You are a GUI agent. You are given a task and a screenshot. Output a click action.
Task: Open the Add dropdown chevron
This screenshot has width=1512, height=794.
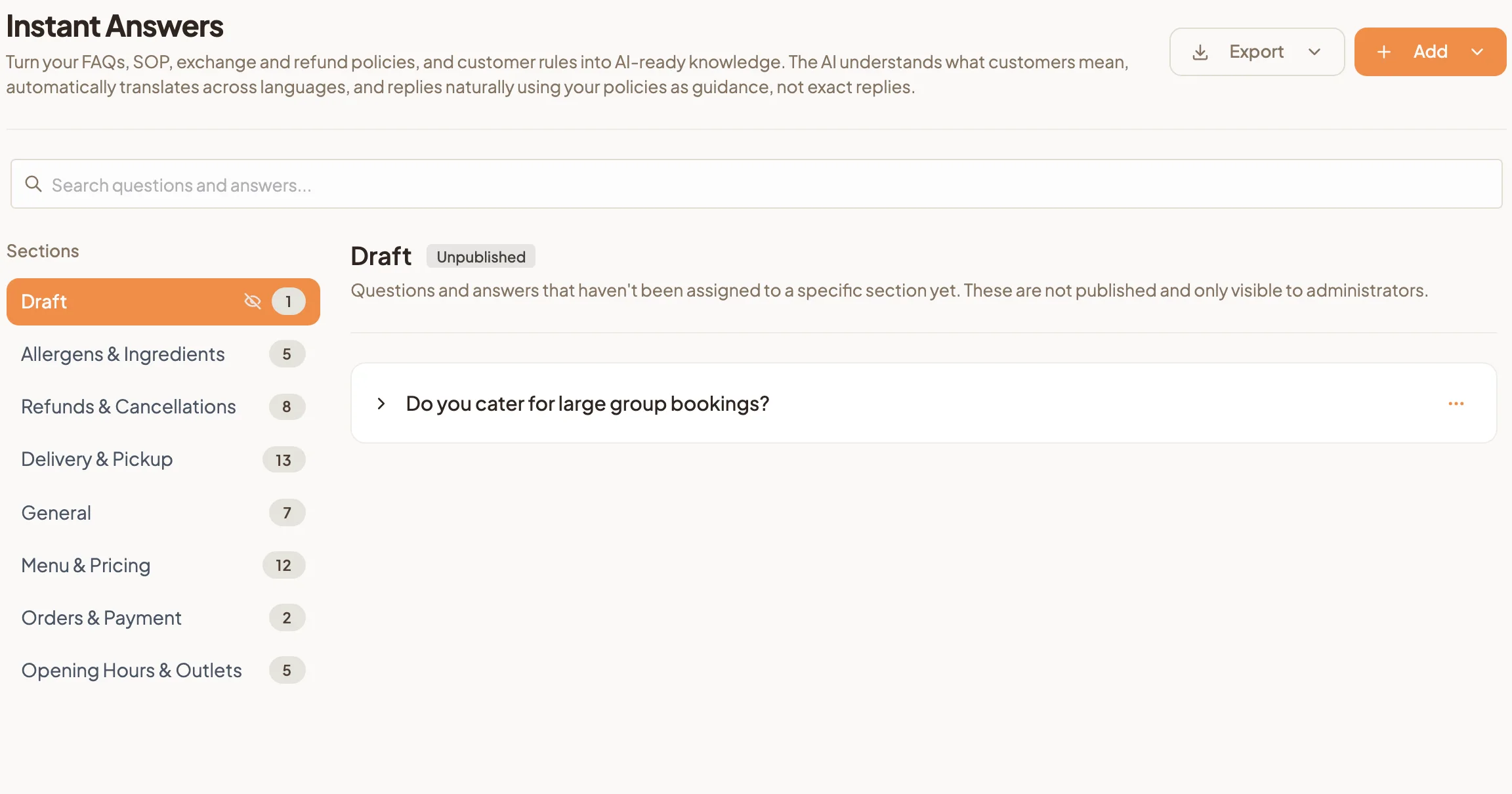coord(1477,52)
